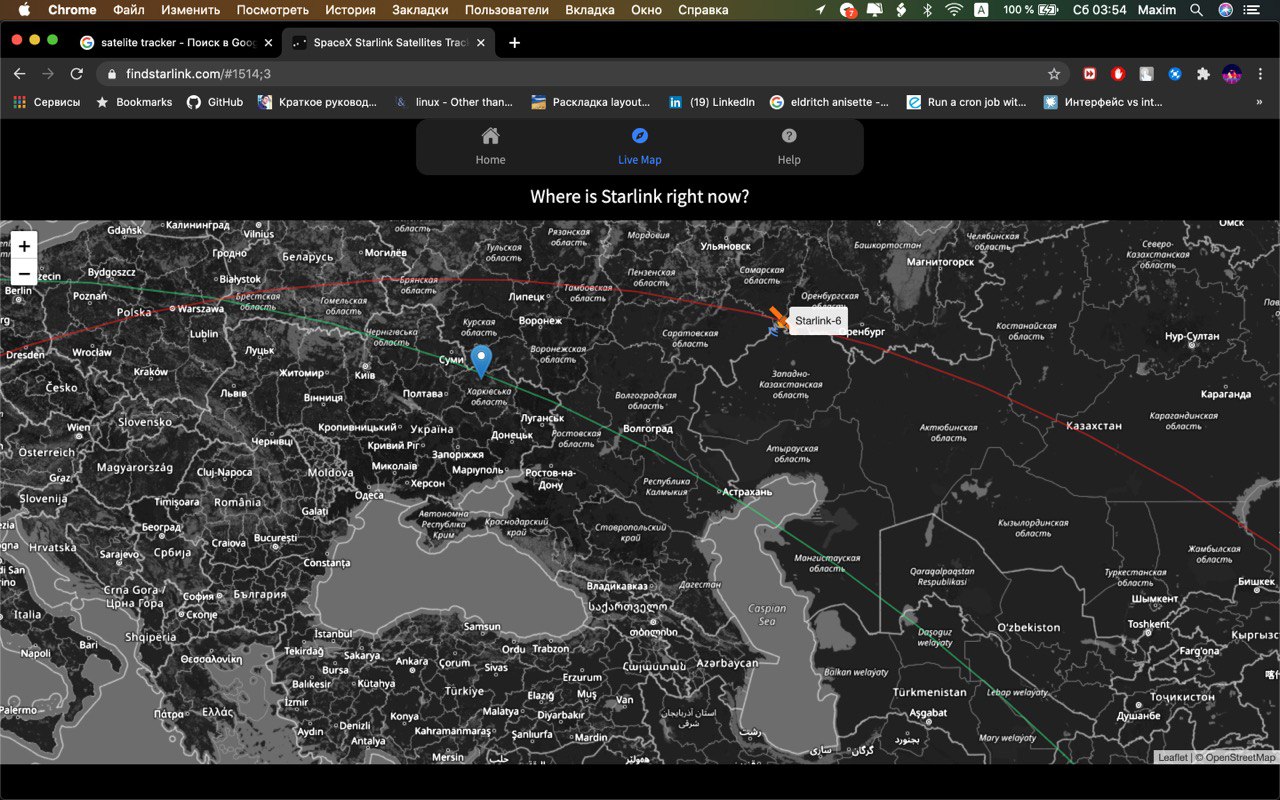Expand hidden bookmarks with double chevron

click(1259, 102)
